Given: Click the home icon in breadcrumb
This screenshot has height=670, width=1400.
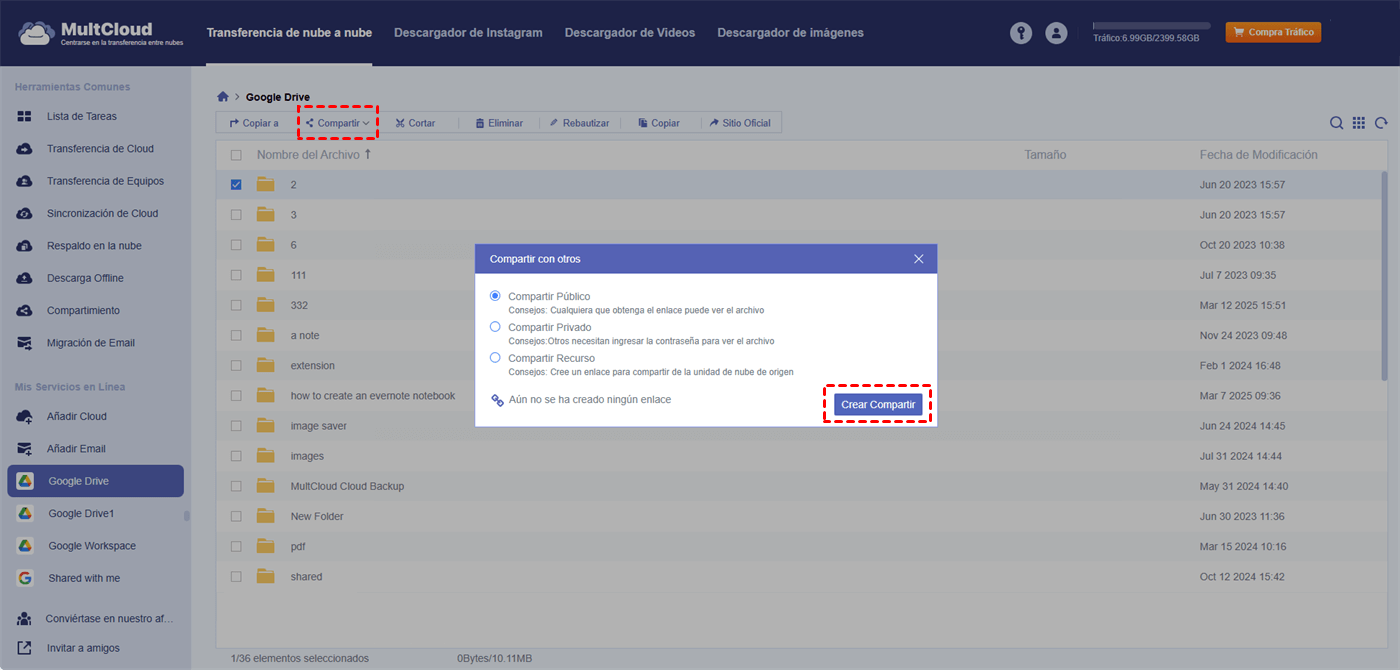Looking at the screenshot, I should click(223, 97).
